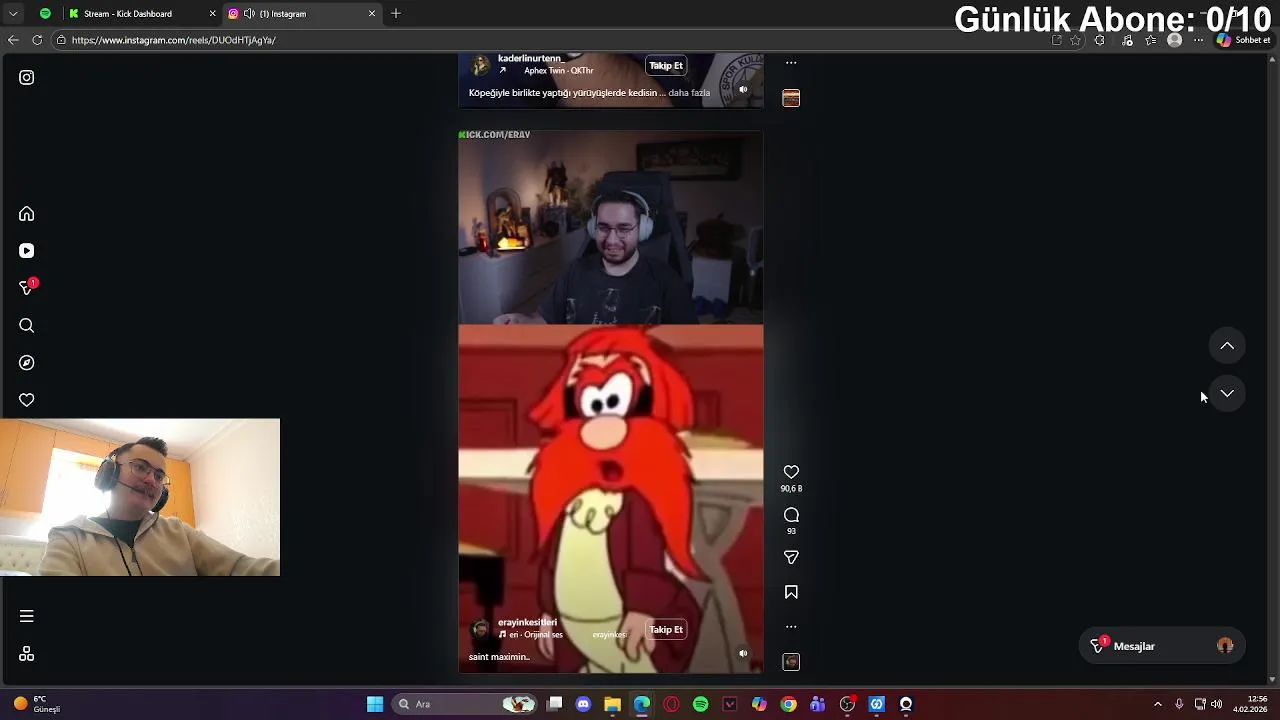Viewport: 1280px width, 720px height.
Task: Open File Explorer from the taskbar
Action: tap(613, 704)
